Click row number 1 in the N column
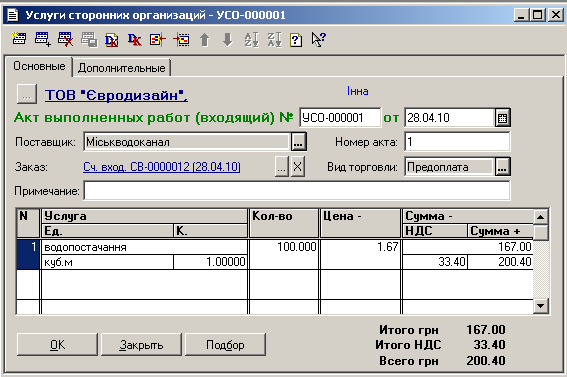Viewport: 567px width, 377px height. coord(28,254)
